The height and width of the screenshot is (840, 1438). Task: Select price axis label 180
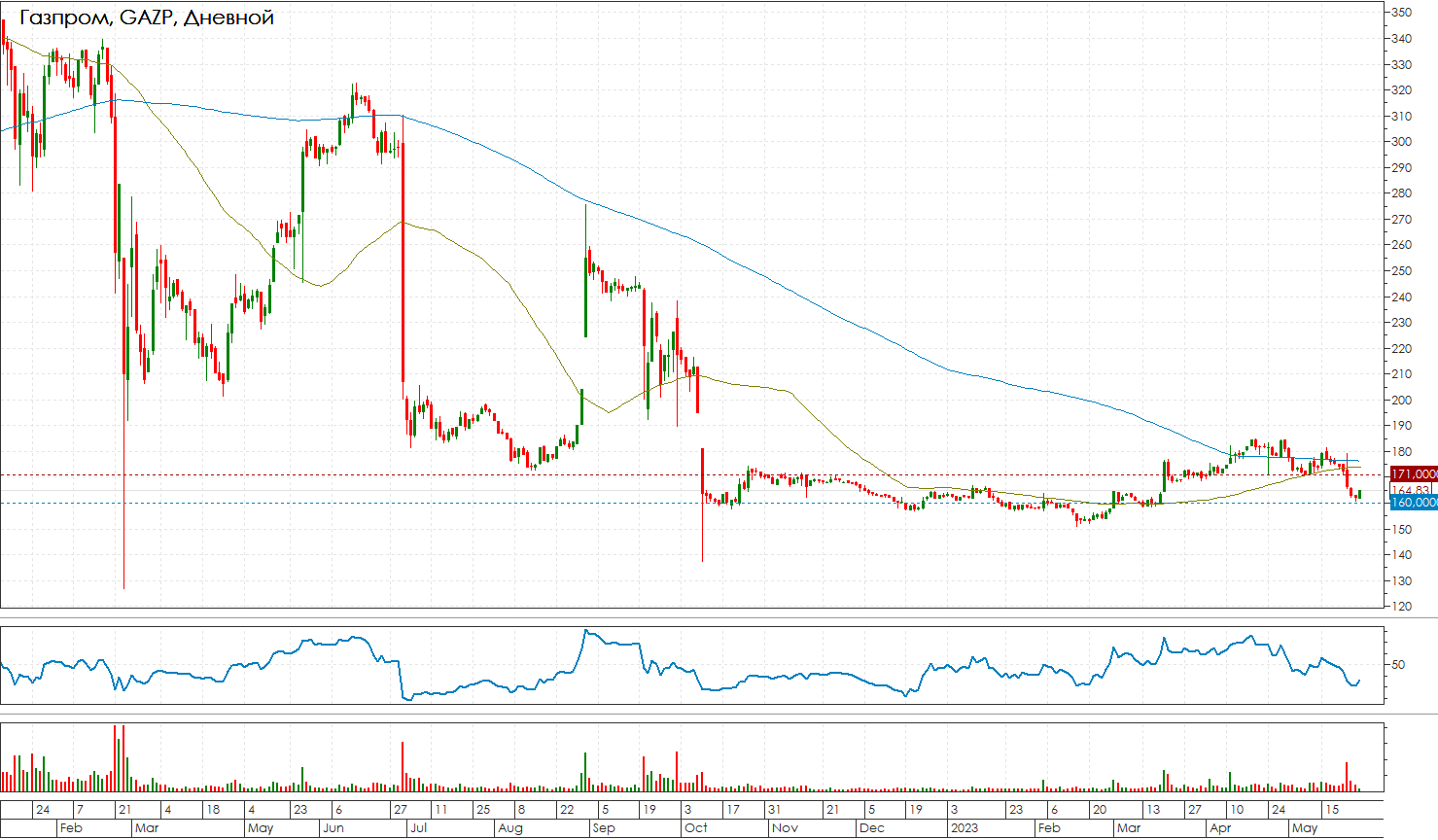coord(1402,452)
